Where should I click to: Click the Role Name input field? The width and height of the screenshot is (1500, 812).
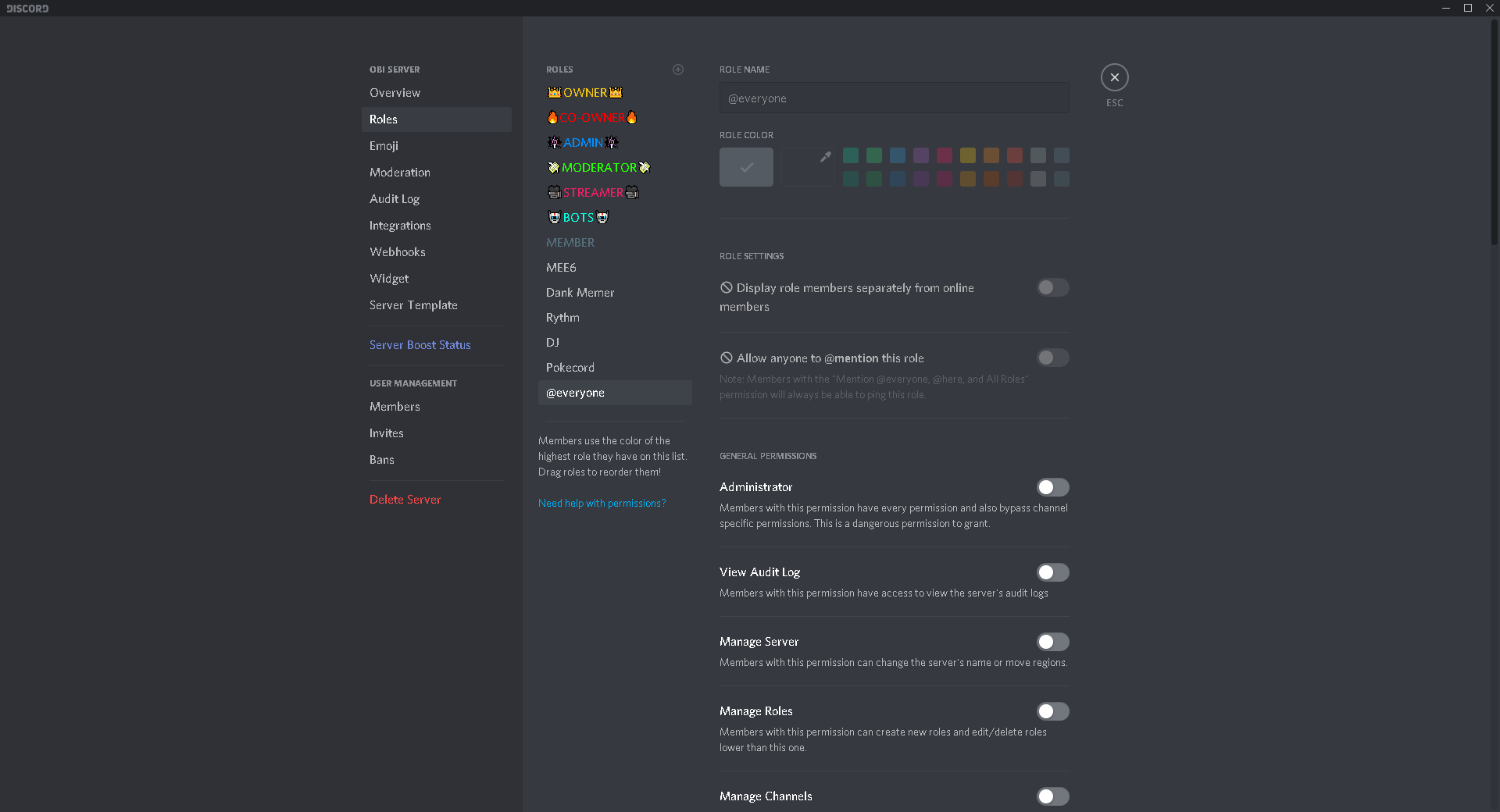[894, 98]
